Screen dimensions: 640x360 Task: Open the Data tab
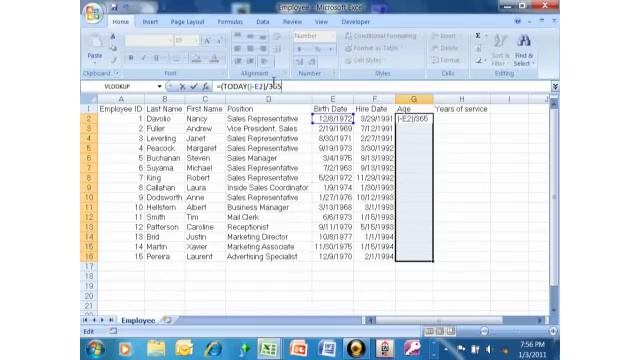point(262,22)
